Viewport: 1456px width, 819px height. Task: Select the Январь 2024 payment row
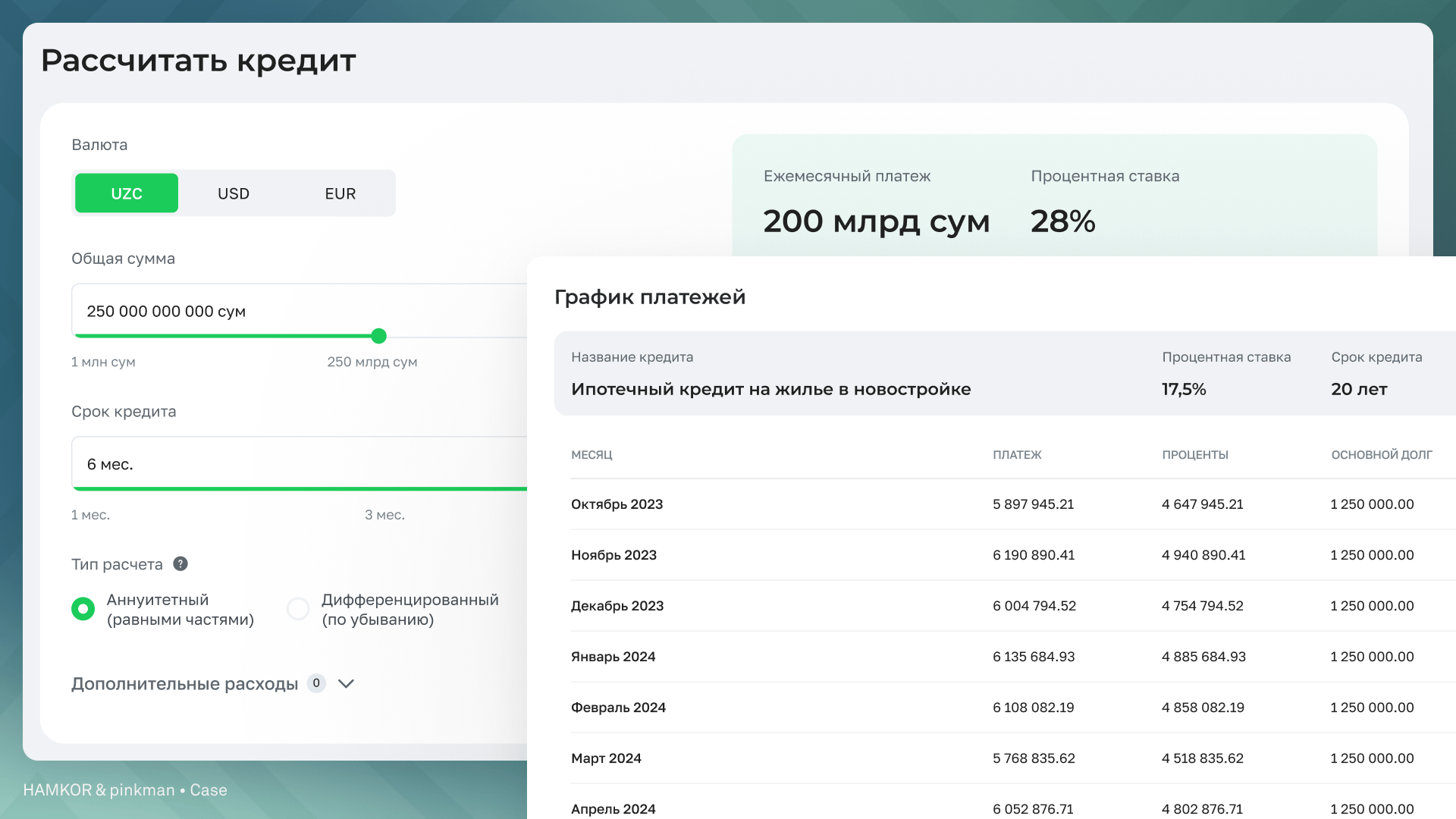coord(613,657)
